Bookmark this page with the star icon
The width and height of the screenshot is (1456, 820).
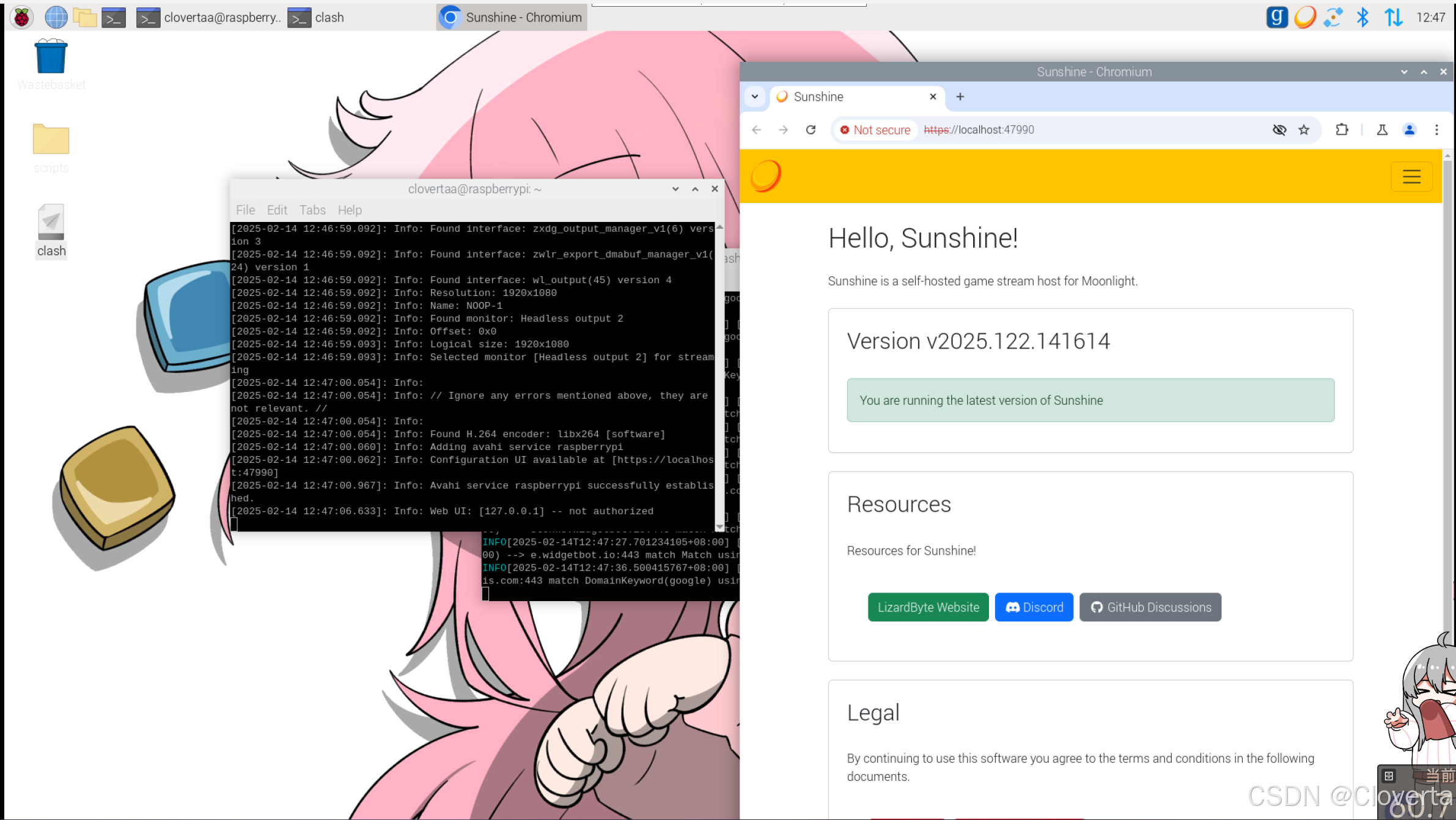(1304, 130)
